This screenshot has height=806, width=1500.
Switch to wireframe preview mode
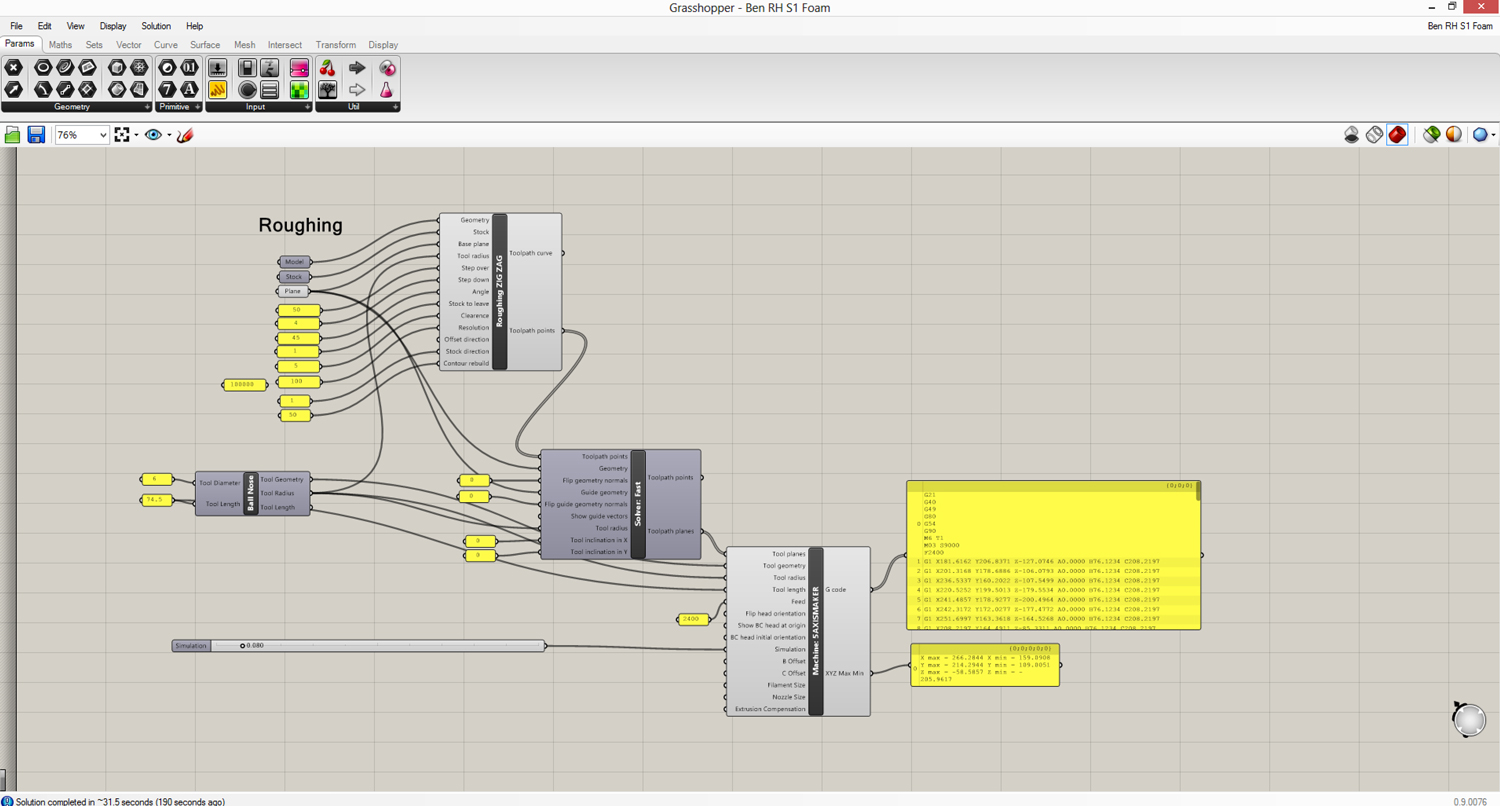click(x=1374, y=134)
